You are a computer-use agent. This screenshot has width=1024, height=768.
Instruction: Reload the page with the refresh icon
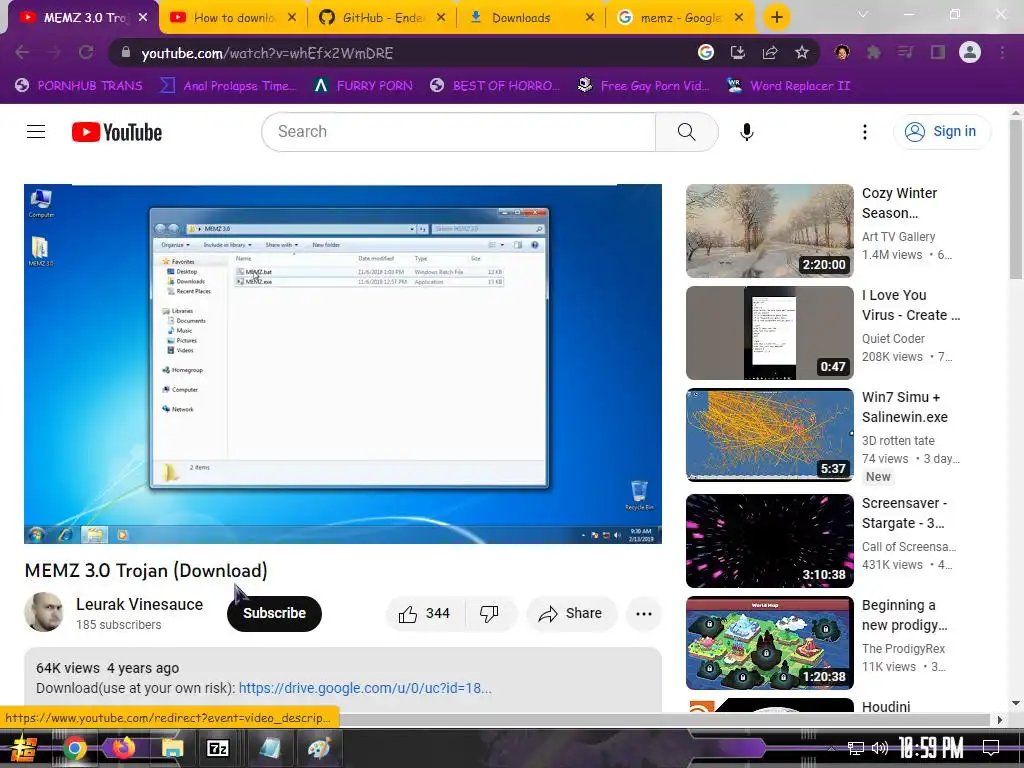86,53
